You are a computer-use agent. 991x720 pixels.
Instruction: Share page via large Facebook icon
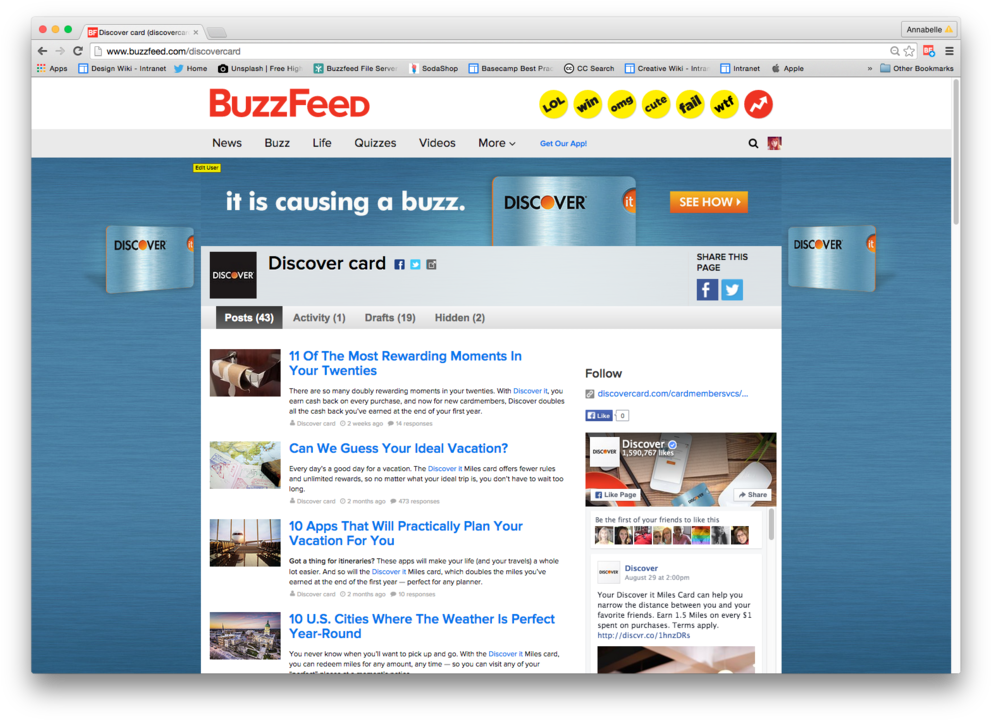707,290
